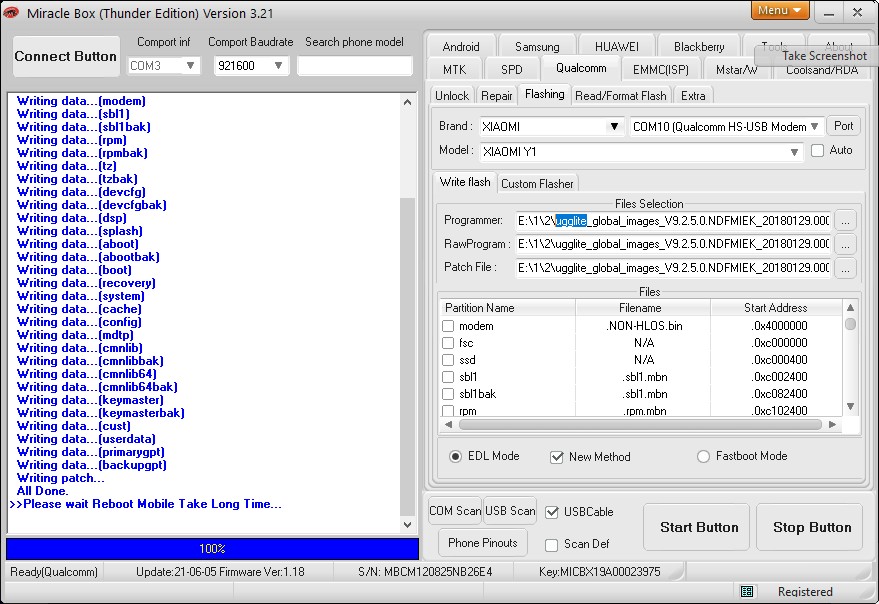Browse for the Programmer file
Image resolution: width=879 pixels, height=604 pixels.
(845, 221)
